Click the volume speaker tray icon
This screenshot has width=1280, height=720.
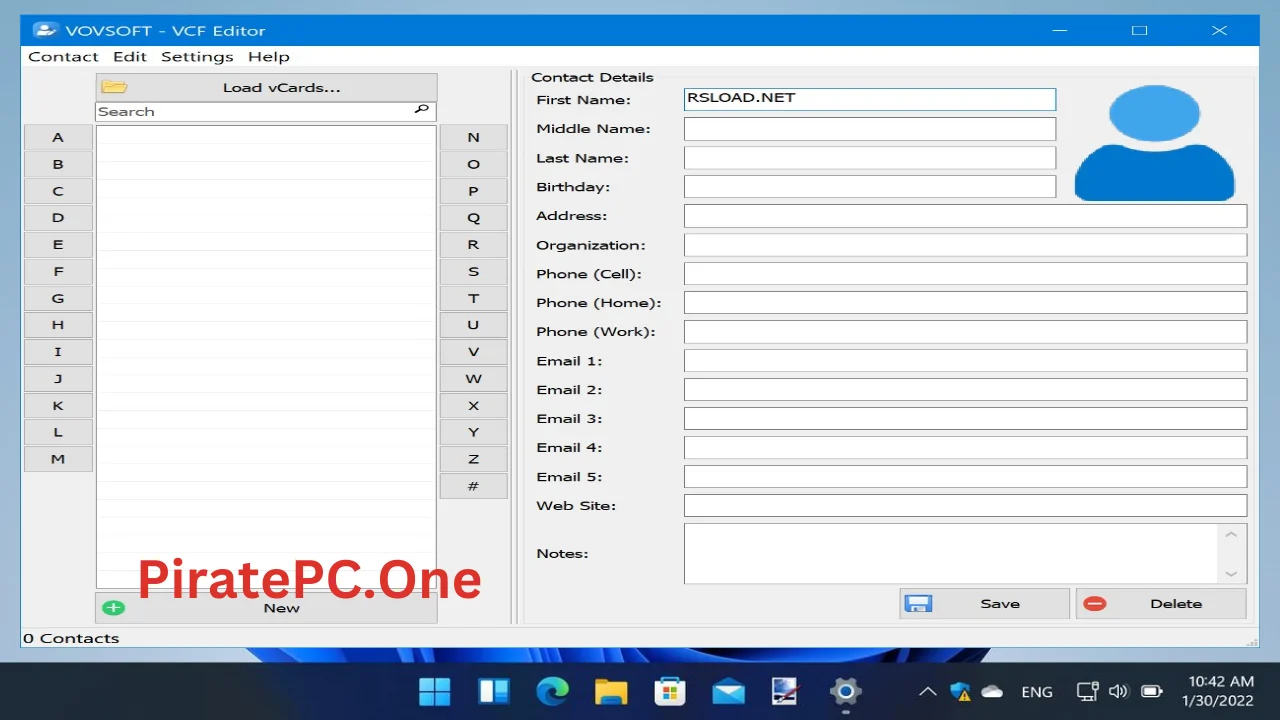[x=1119, y=691]
